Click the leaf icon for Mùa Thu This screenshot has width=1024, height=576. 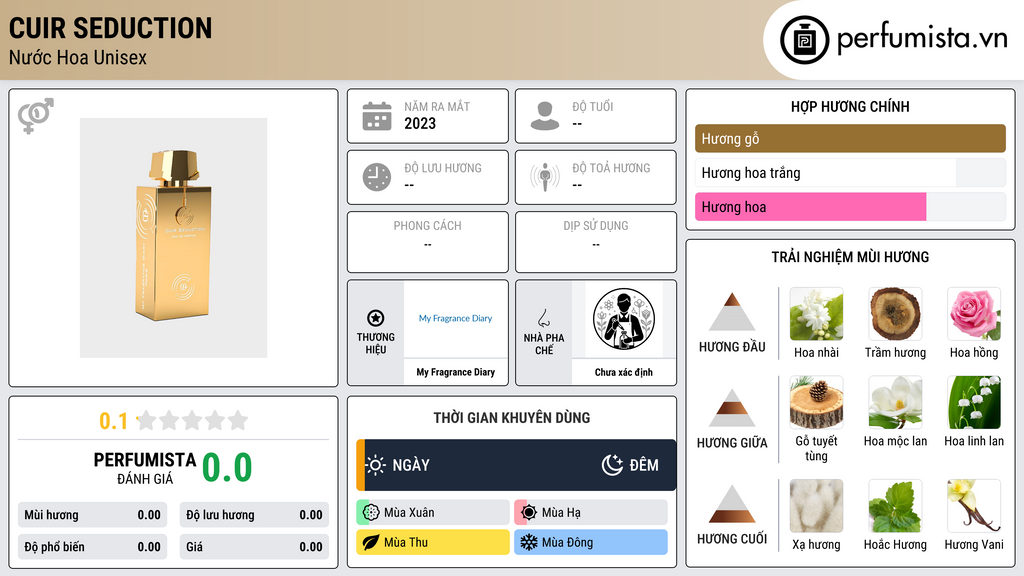point(371,542)
